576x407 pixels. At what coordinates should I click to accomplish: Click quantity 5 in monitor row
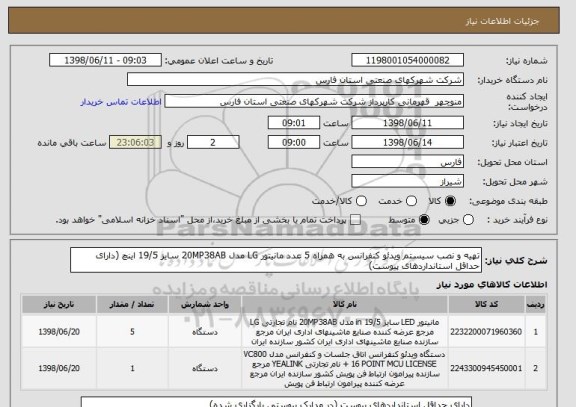pyautogui.click(x=132, y=332)
